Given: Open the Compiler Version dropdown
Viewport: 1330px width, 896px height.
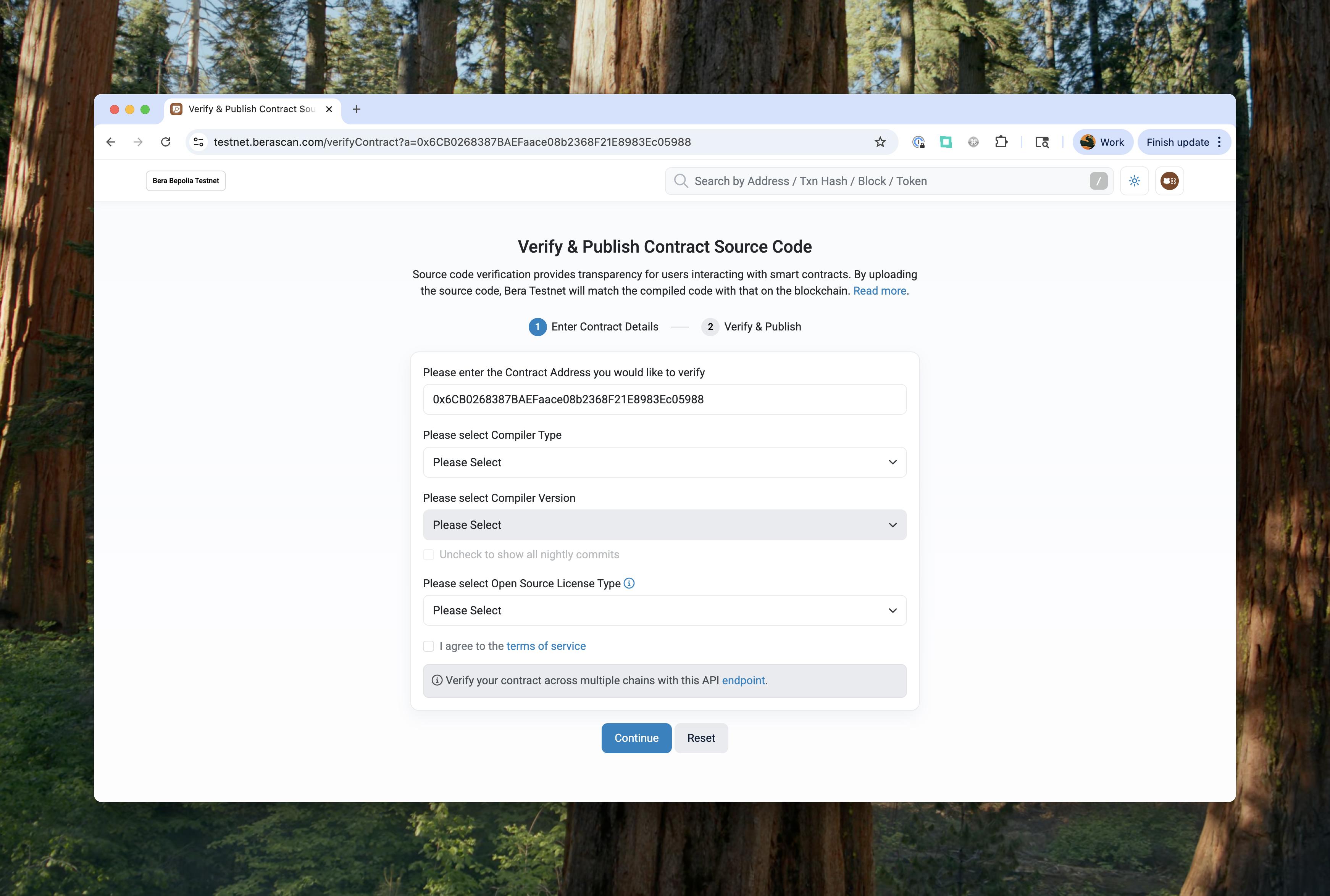Looking at the screenshot, I should tap(664, 525).
